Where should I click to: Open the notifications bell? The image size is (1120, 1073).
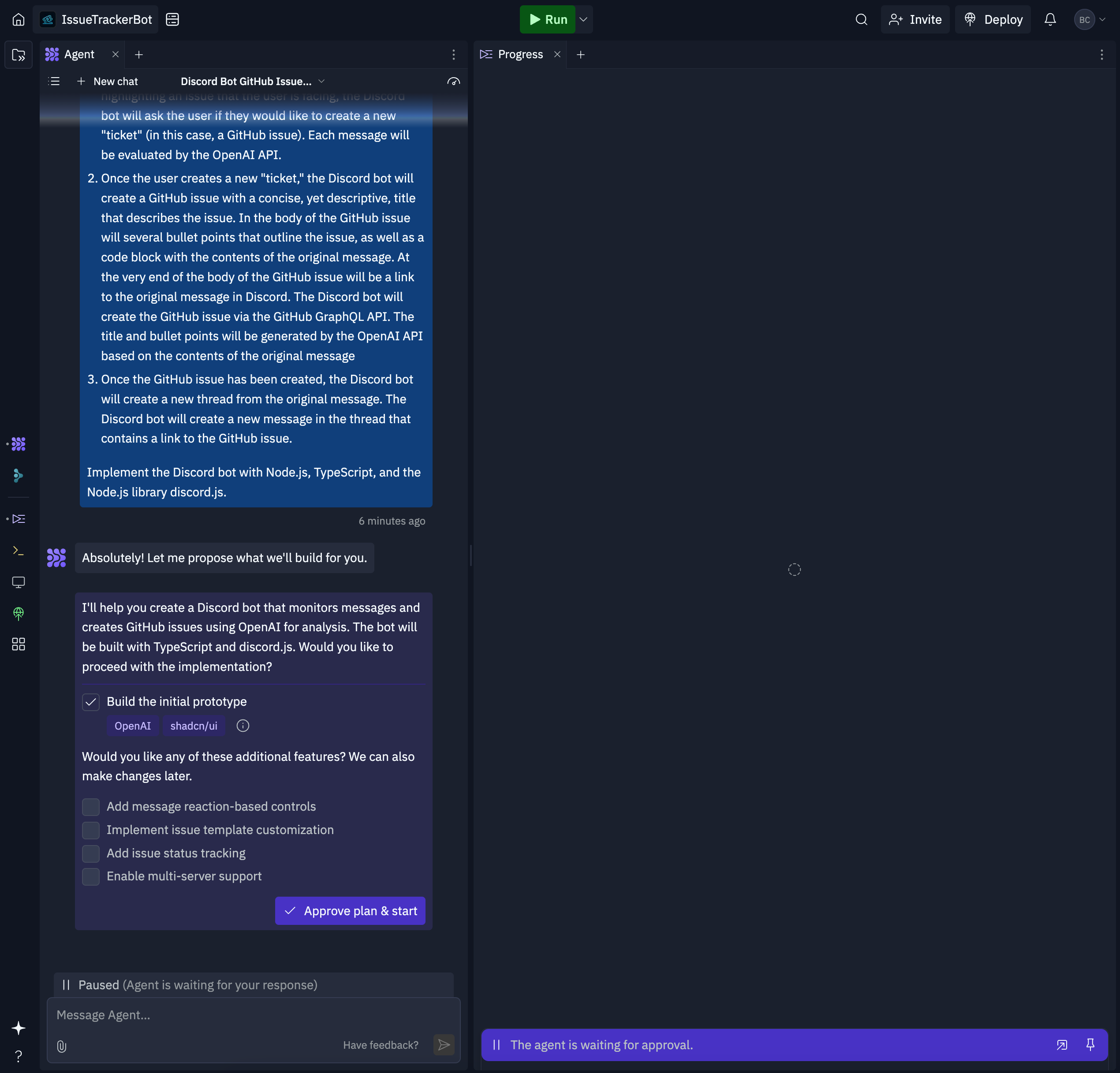point(1050,19)
